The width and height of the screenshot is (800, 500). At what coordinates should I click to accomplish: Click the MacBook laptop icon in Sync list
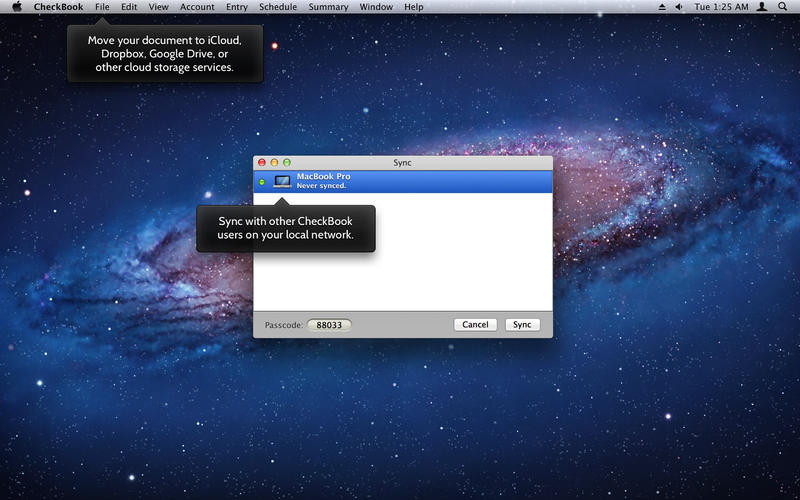coord(282,182)
